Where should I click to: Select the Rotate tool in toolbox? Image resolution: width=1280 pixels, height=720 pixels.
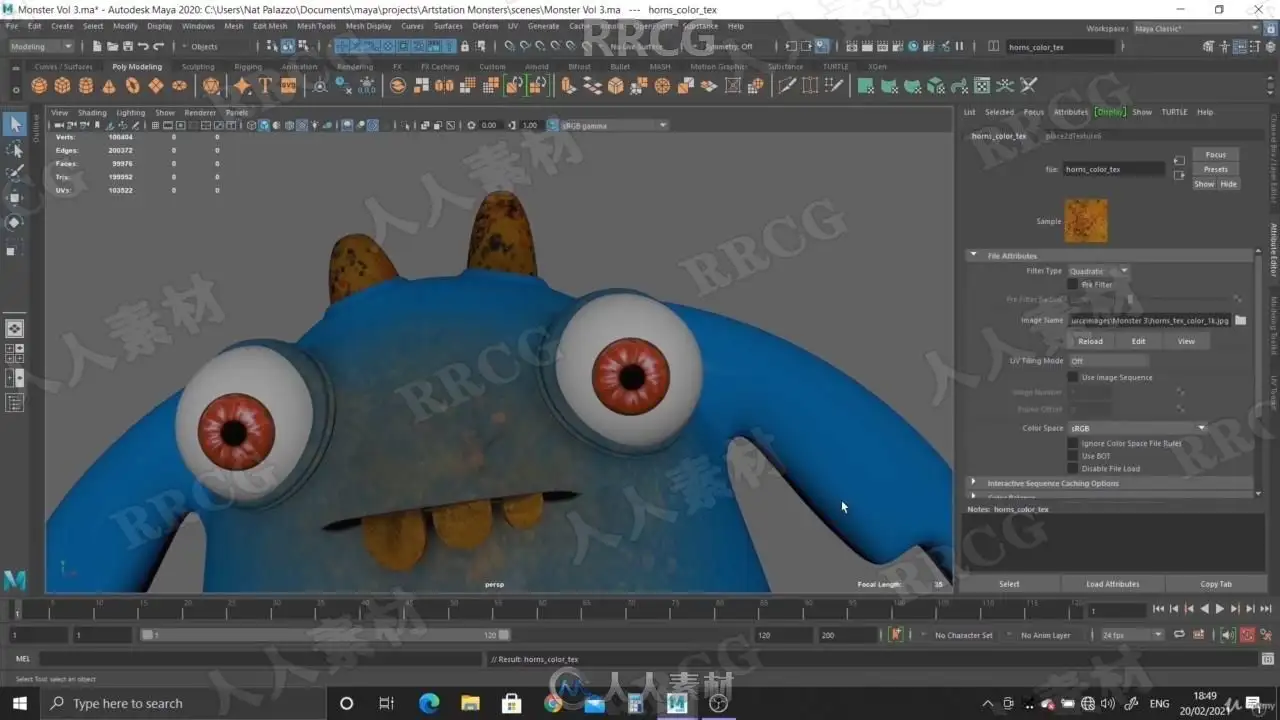coord(15,222)
